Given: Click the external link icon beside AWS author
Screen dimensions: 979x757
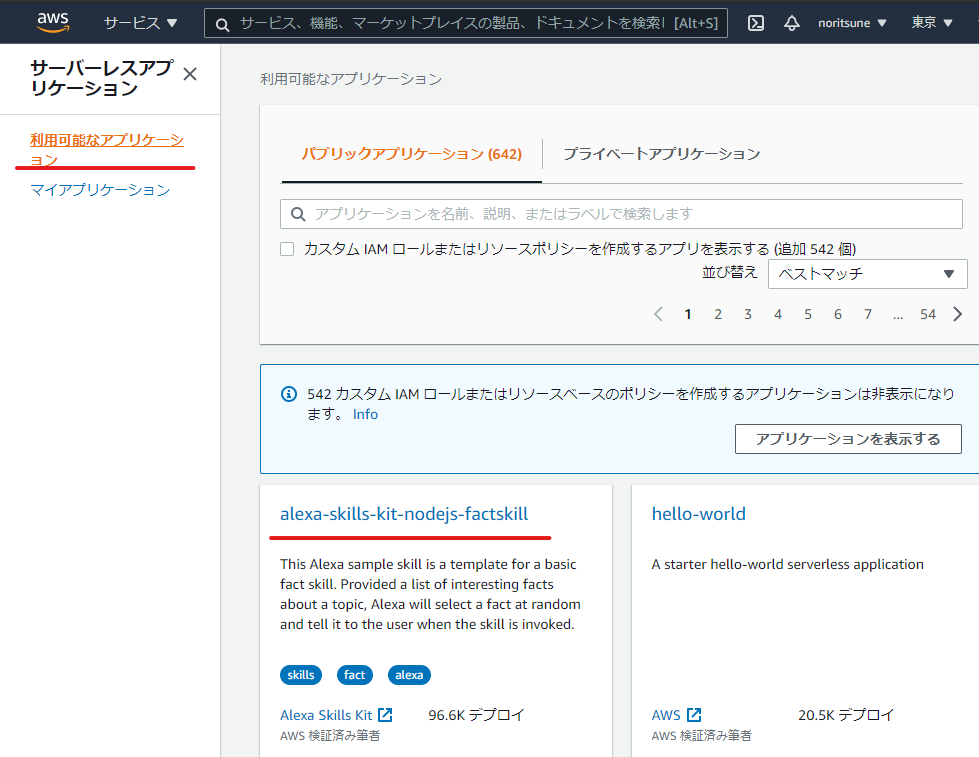Looking at the screenshot, I should click(x=694, y=715).
